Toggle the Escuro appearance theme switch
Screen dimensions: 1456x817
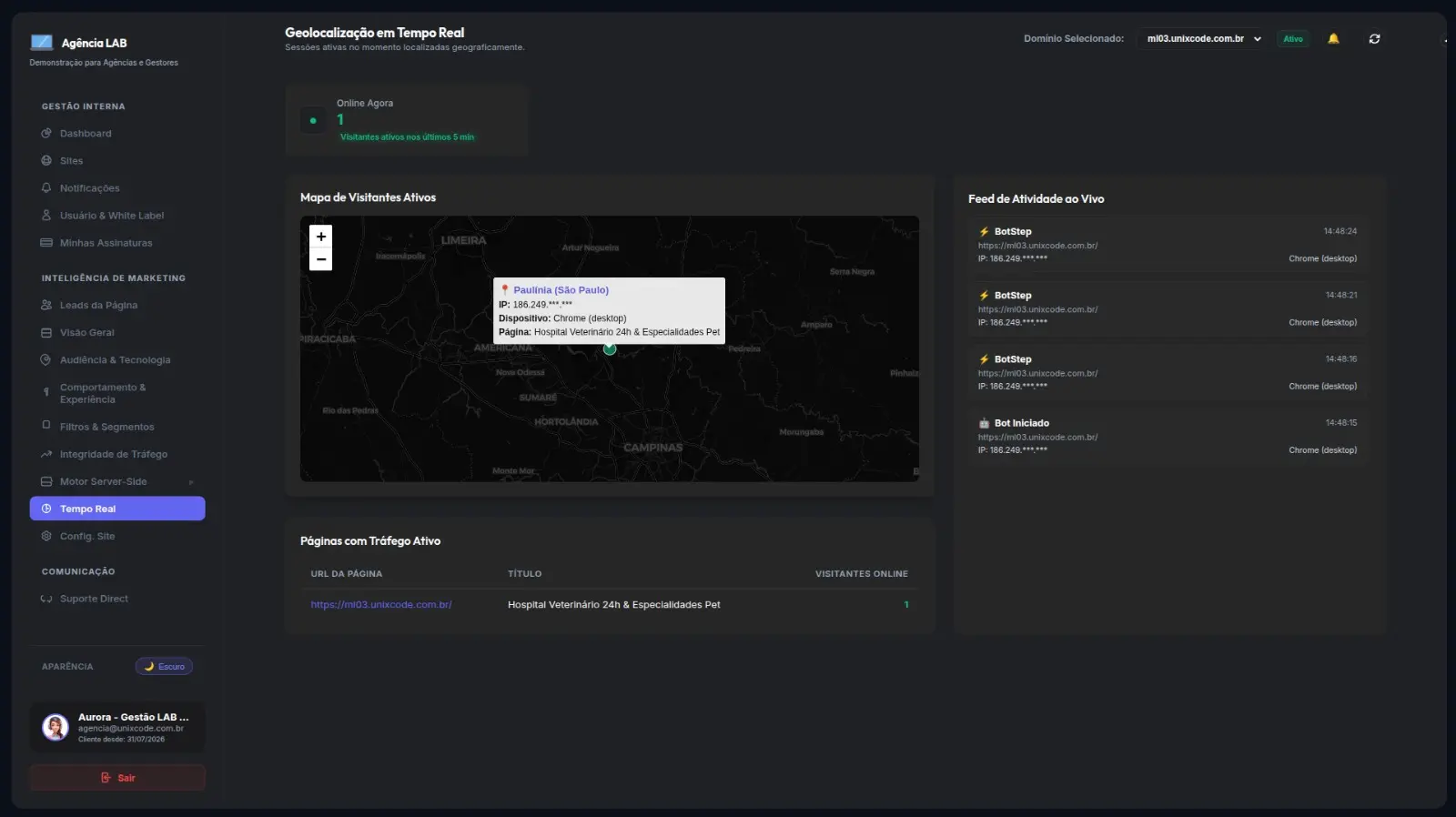[164, 666]
